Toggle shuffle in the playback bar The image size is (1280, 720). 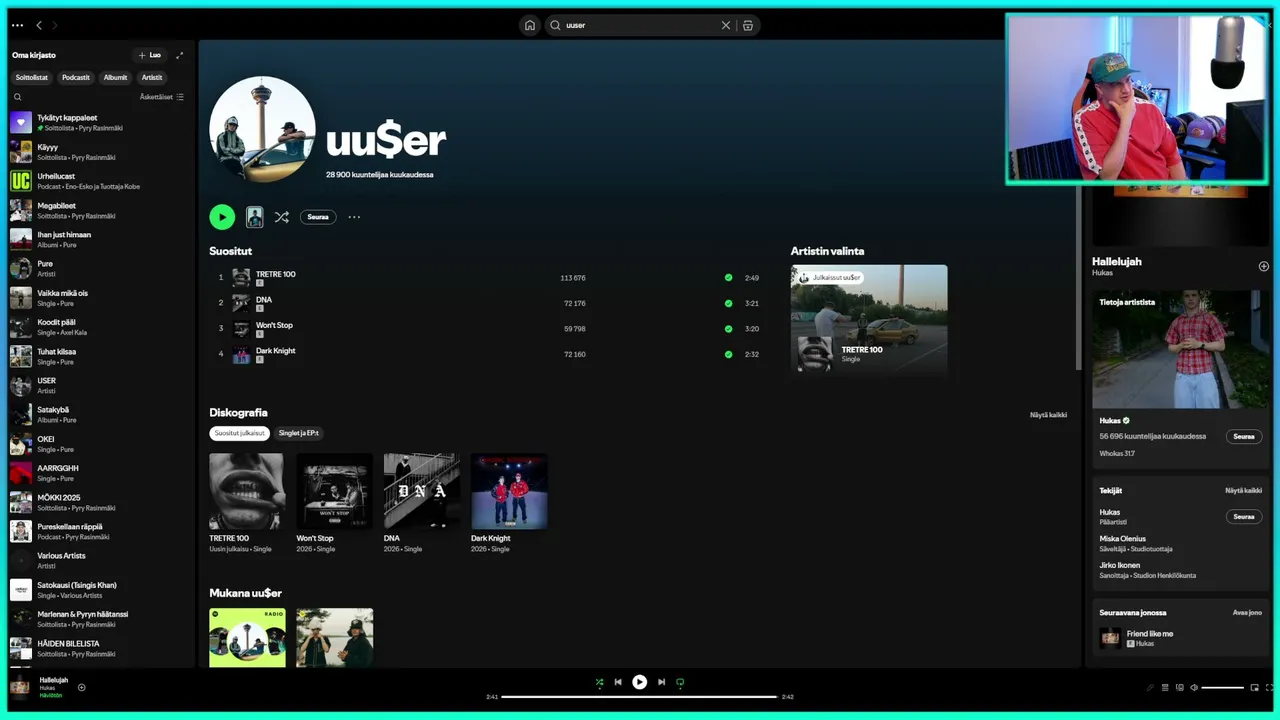[599, 682]
